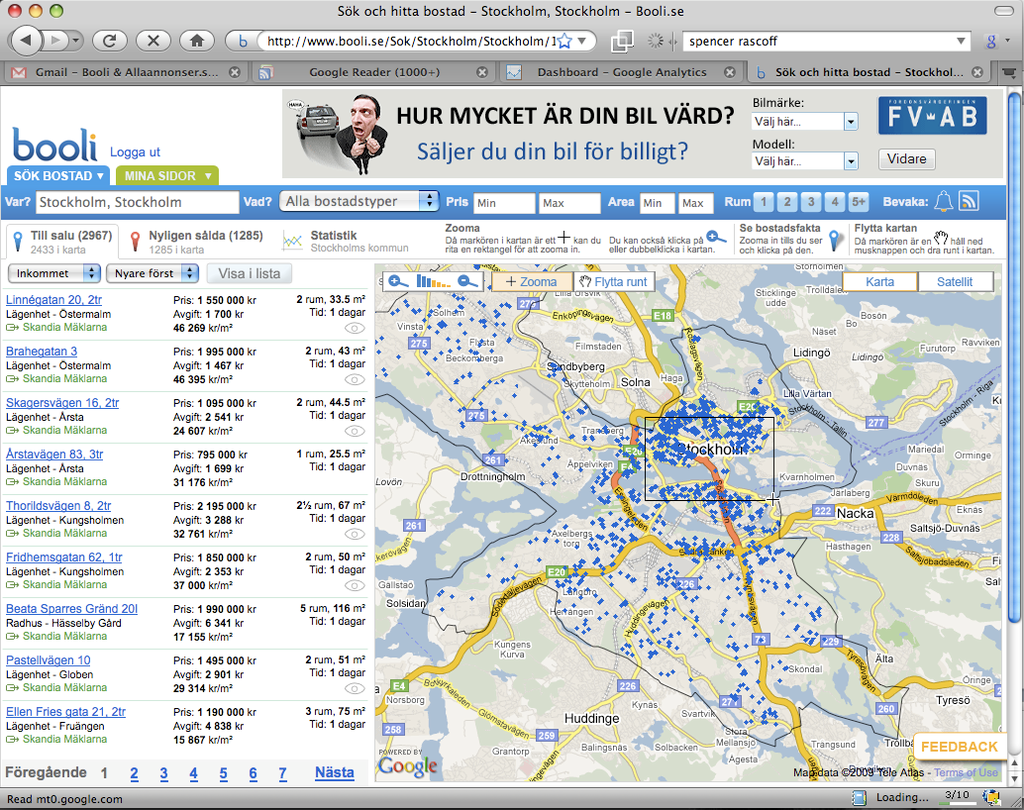The image size is (1024, 810).
Task: Switch to Gmail tab
Action: (125, 72)
